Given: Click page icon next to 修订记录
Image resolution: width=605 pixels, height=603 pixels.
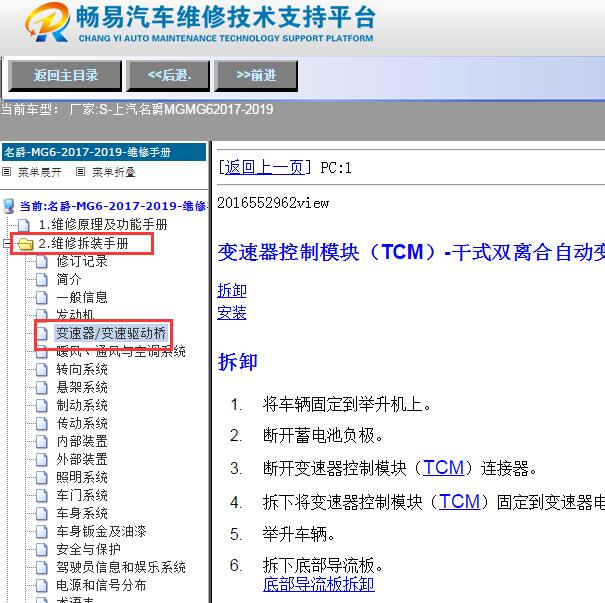Looking at the screenshot, I should pyautogui.click(x=42, y=262).
